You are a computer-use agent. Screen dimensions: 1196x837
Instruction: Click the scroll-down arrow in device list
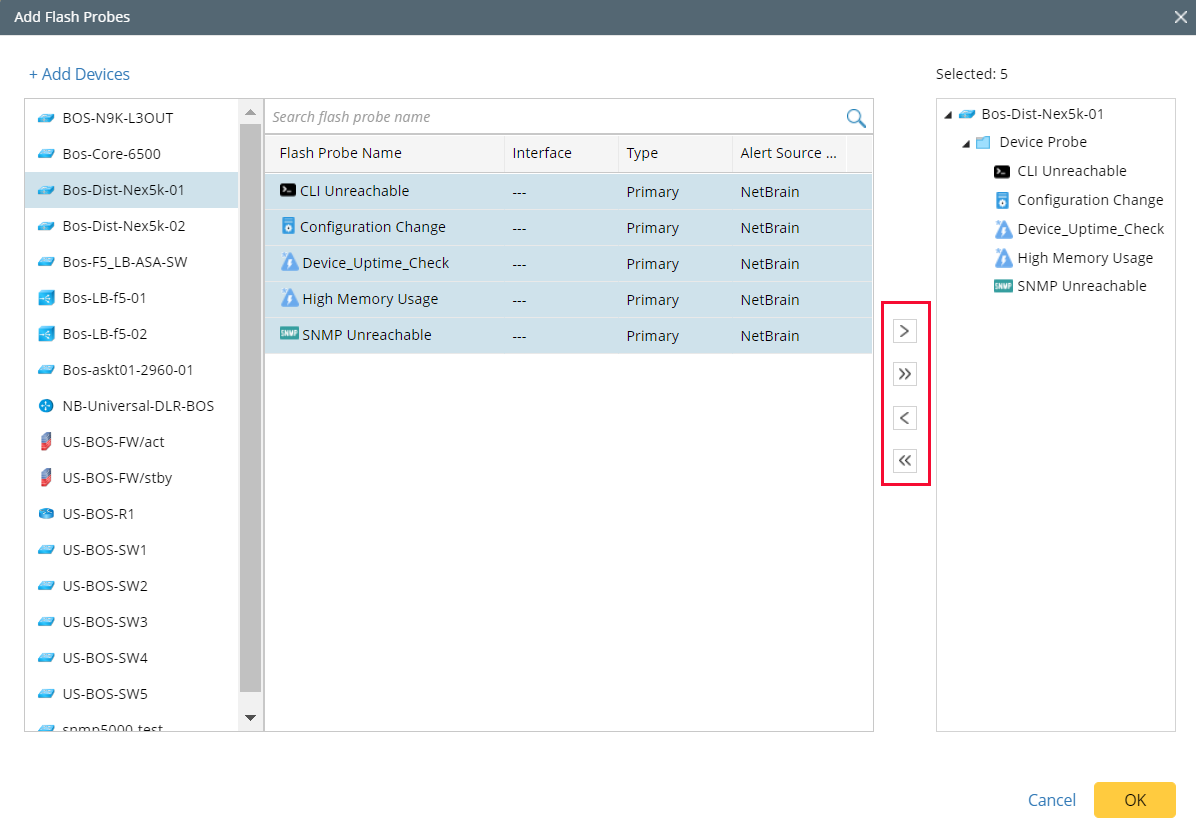(x=250, y=717)
